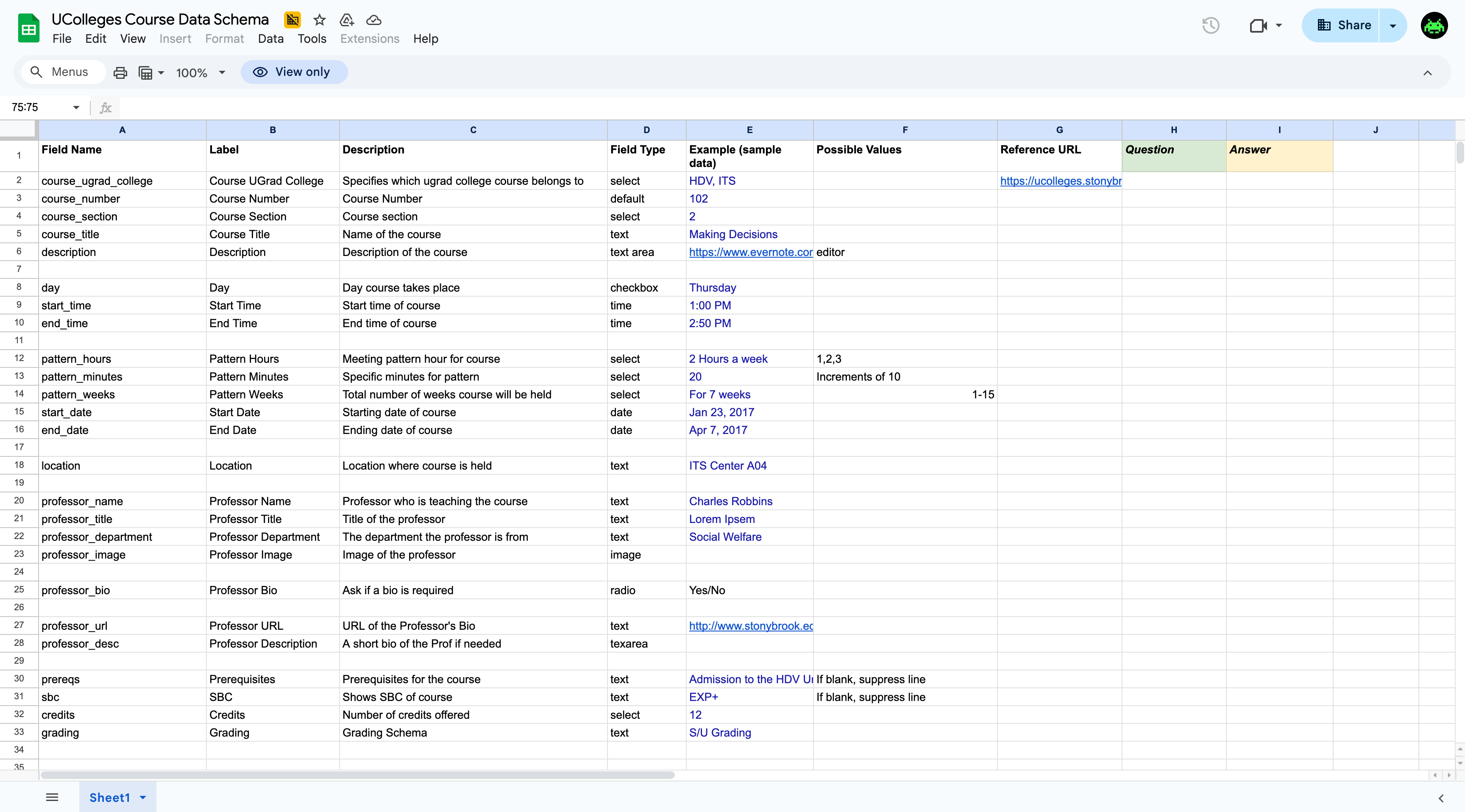Click the fx formula icon

pos(106,108)
